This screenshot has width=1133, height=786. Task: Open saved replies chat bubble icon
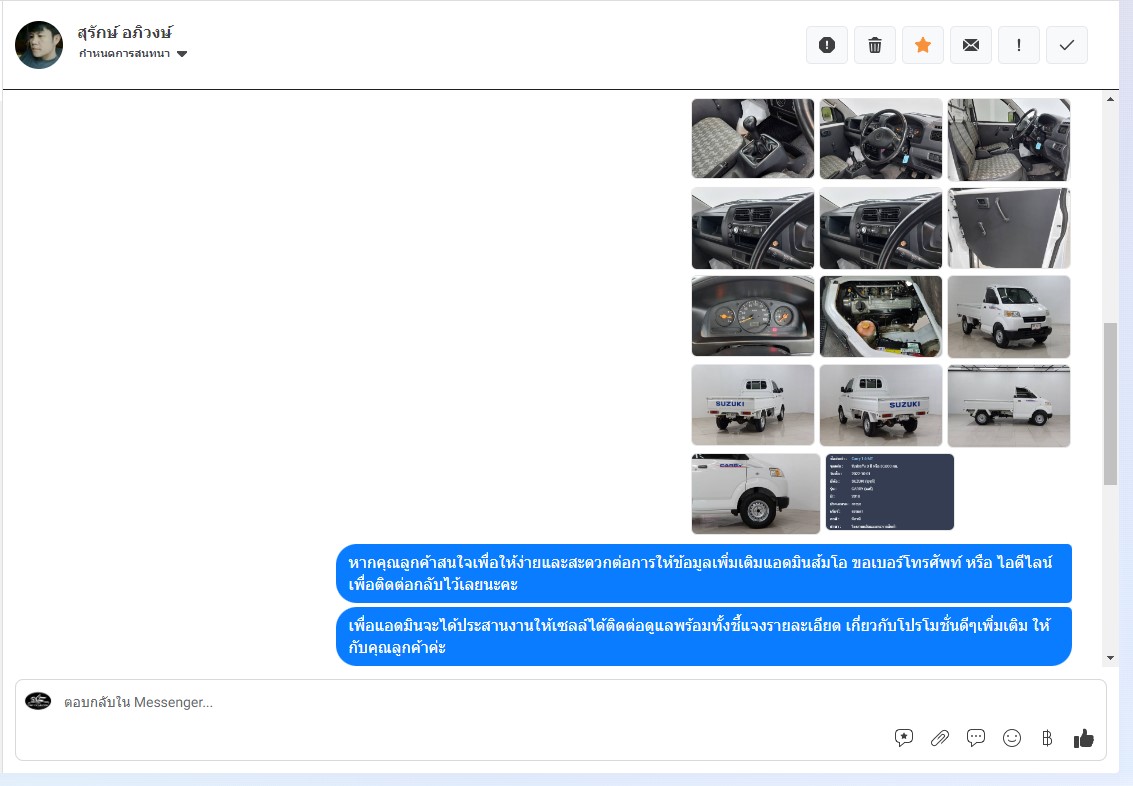[x=976, y=738]
